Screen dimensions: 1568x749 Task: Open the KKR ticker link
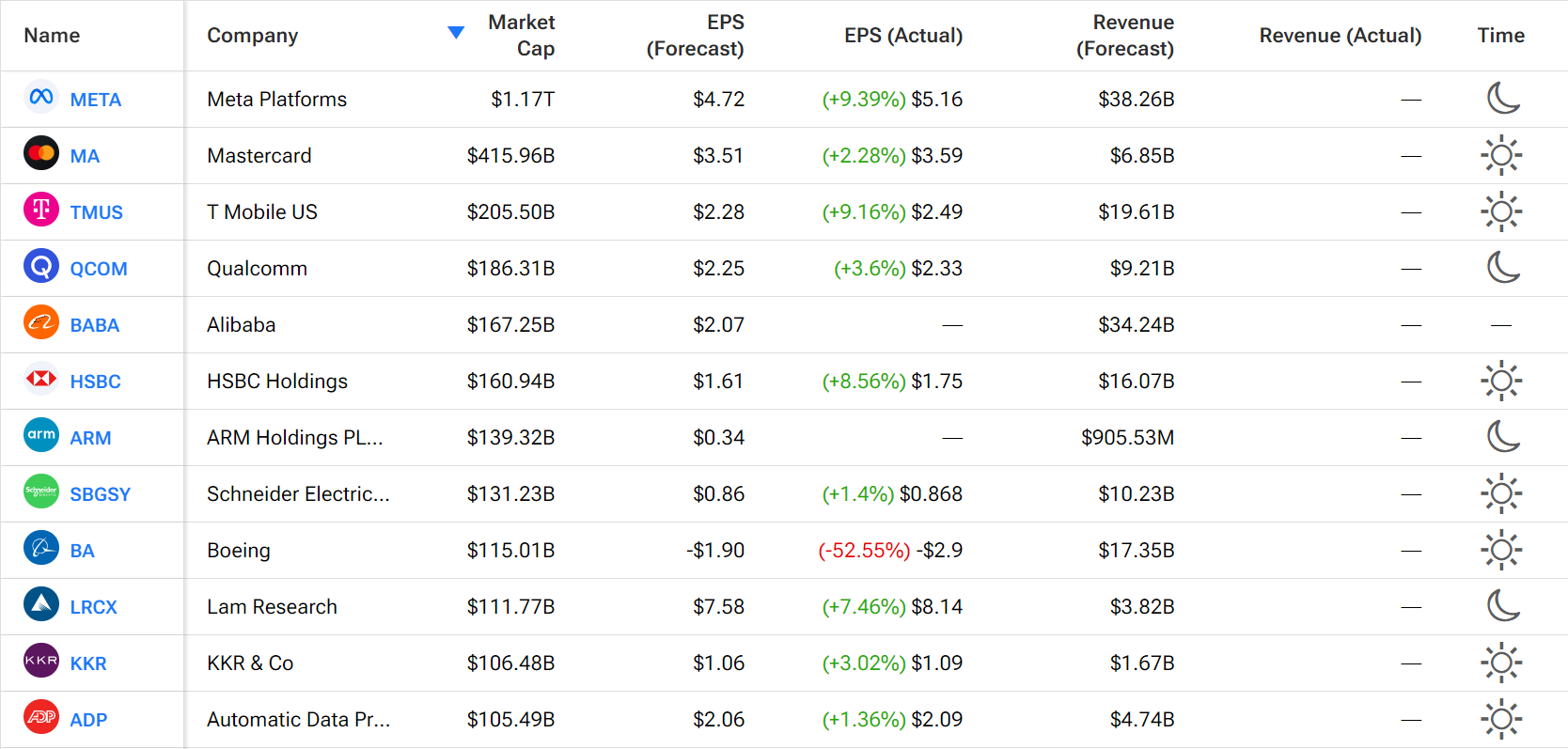coord(88,663)
